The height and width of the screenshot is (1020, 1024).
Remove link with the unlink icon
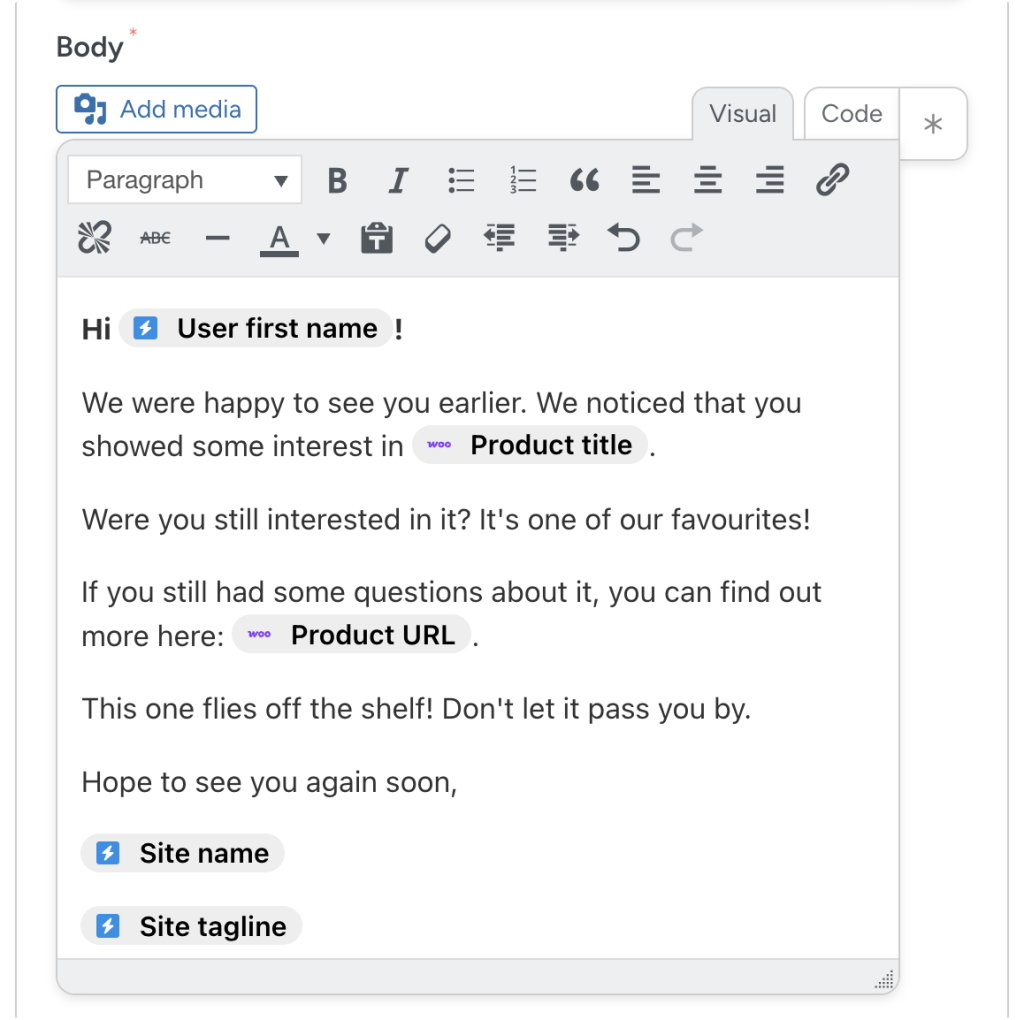point(93,238)
